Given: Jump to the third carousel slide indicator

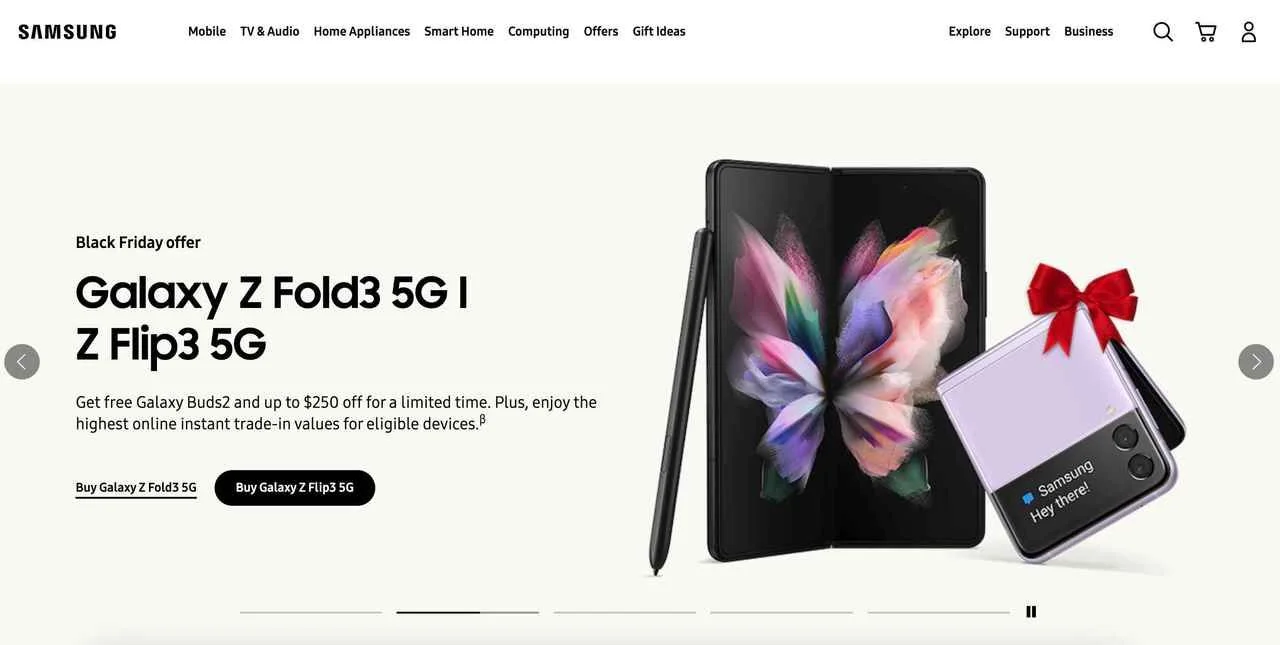Looking at the screenshot, I should tap(625, 612).
